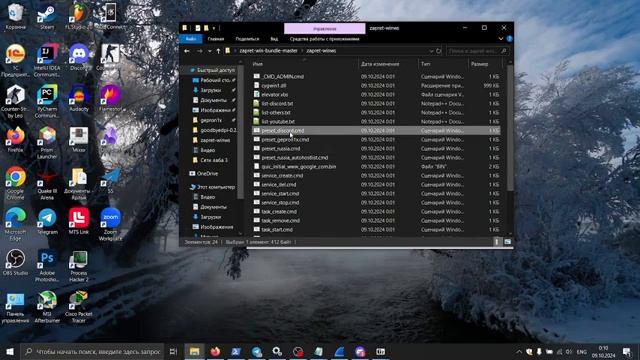640x360 pixels.
Task: Open Counter-Strike by Leo shortcut
Action: pyautogui.click(x=16, y=101)
